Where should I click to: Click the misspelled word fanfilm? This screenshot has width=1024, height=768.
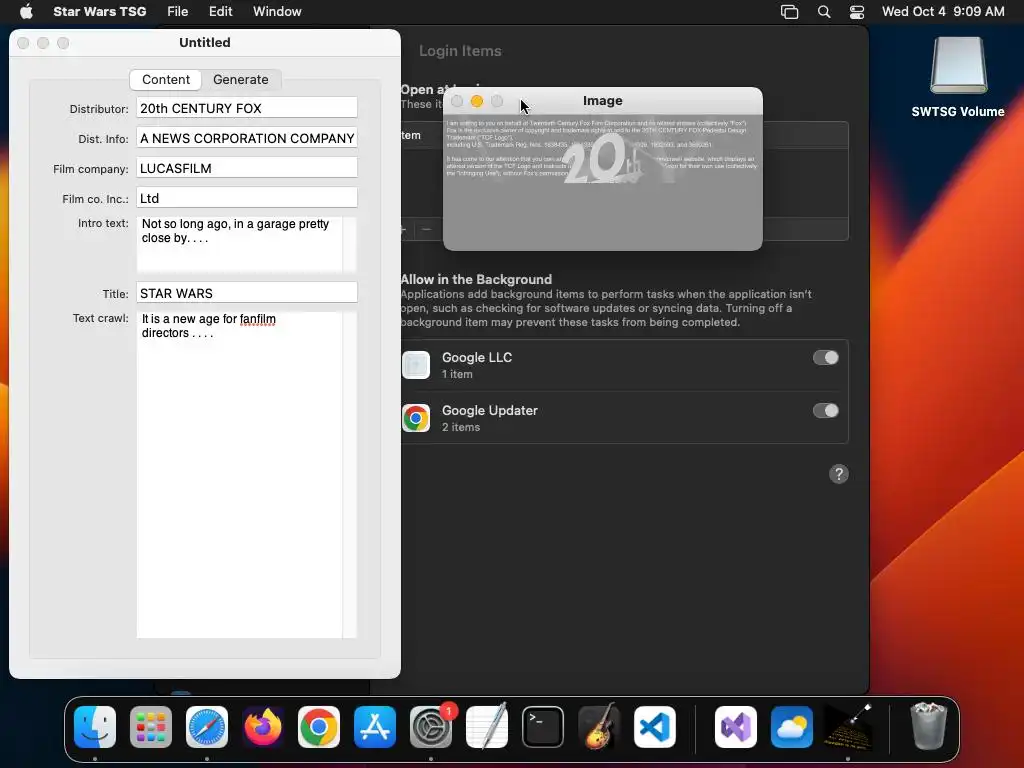point(257,319)
